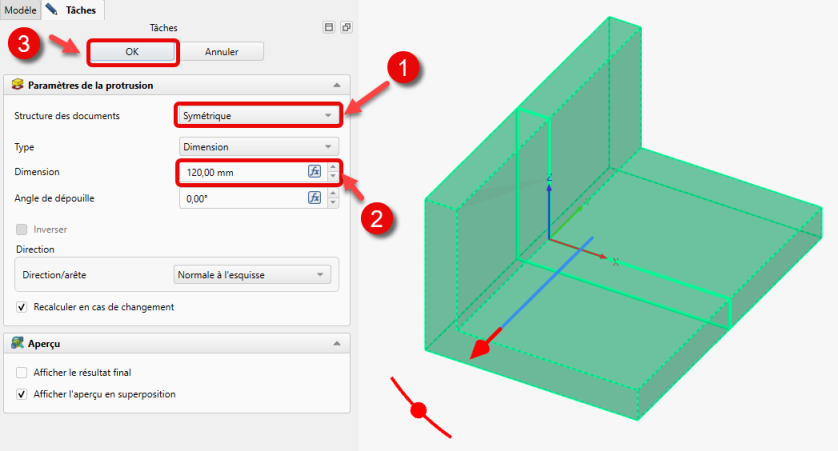Open formula editor for Angle de dépouille

pos(314,198)
